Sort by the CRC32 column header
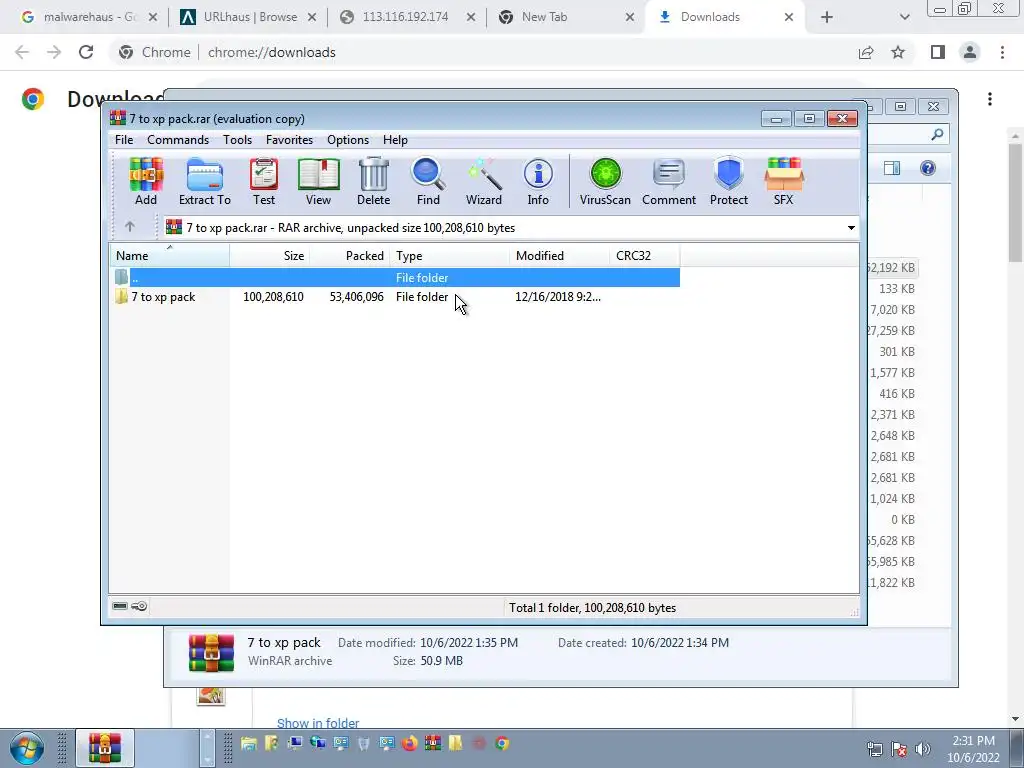This screenshot has height=768, width=1024. click(645, 255)
